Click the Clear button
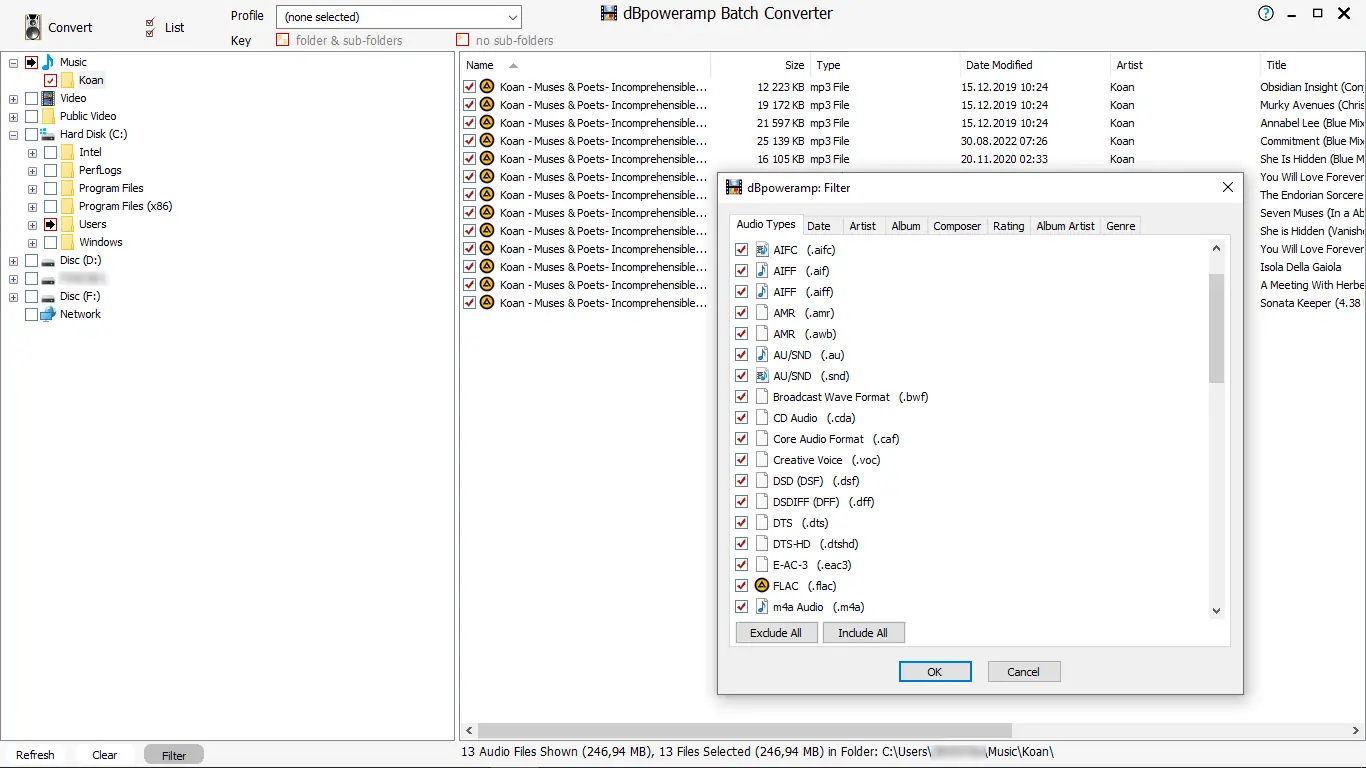 click(105, 755)
